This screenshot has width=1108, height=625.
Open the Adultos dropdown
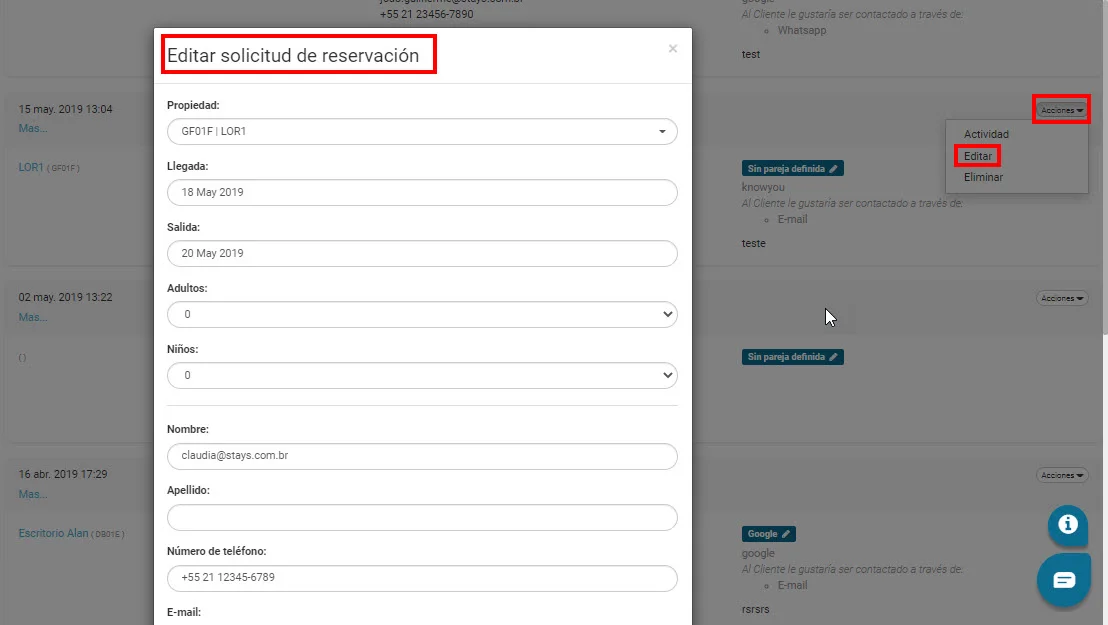(x=422, y=314)
